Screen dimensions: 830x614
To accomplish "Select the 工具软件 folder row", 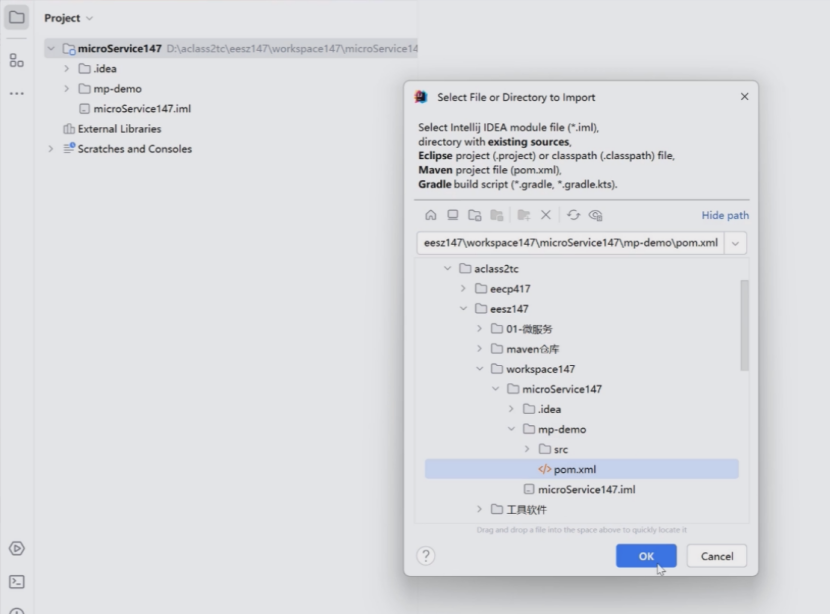I will pyautogui.click(x=582, y=509).
